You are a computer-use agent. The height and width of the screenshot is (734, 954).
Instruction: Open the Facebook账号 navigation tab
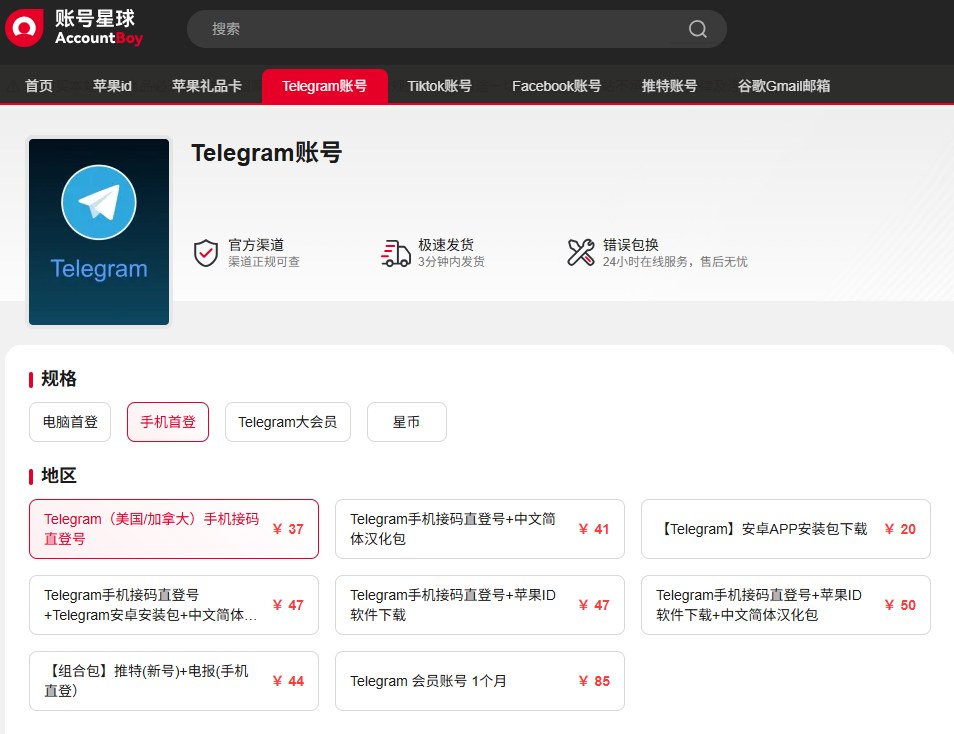coord(556,86)
